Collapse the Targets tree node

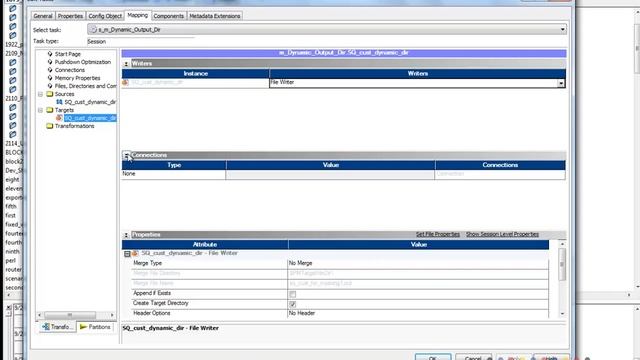point(40,110)
